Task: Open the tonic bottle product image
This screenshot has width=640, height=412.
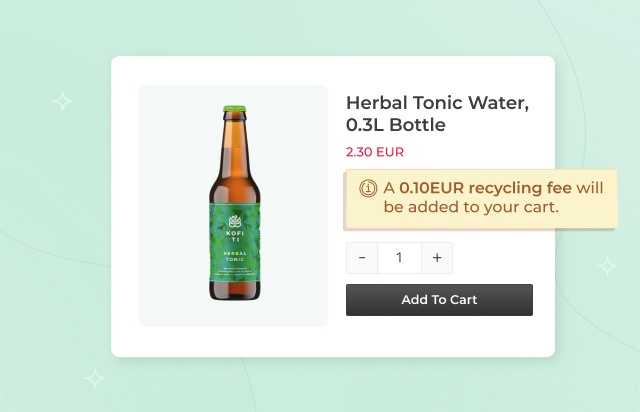Action: coord(233,205)
